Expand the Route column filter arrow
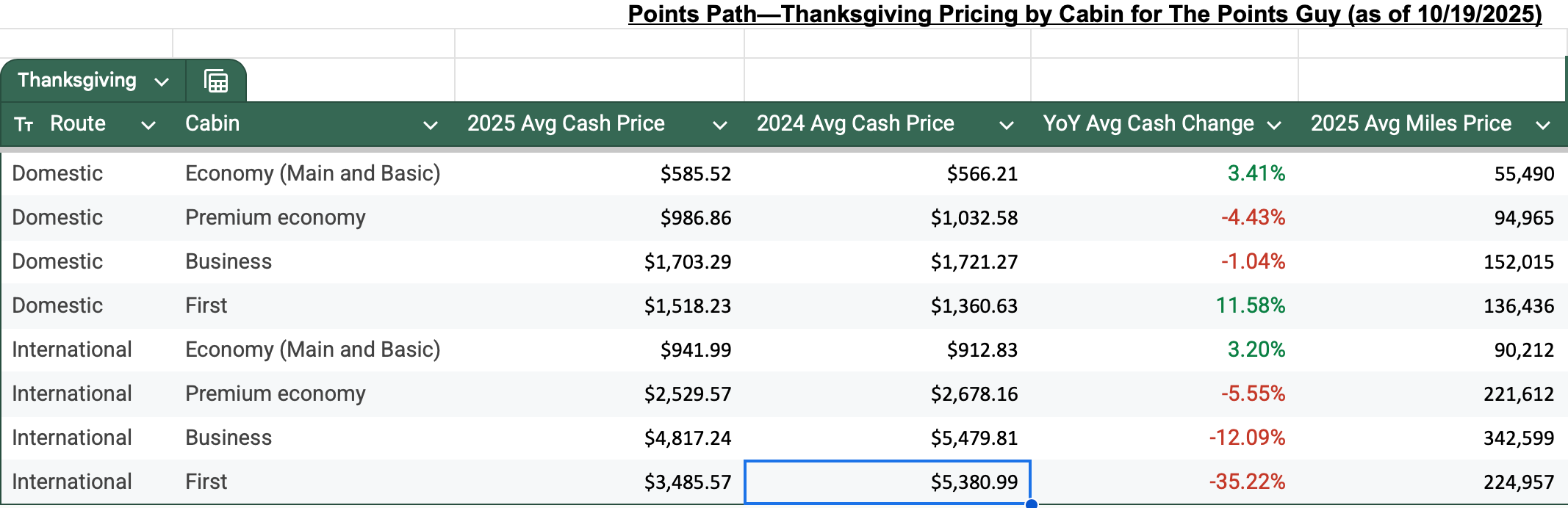 (148, 126)
